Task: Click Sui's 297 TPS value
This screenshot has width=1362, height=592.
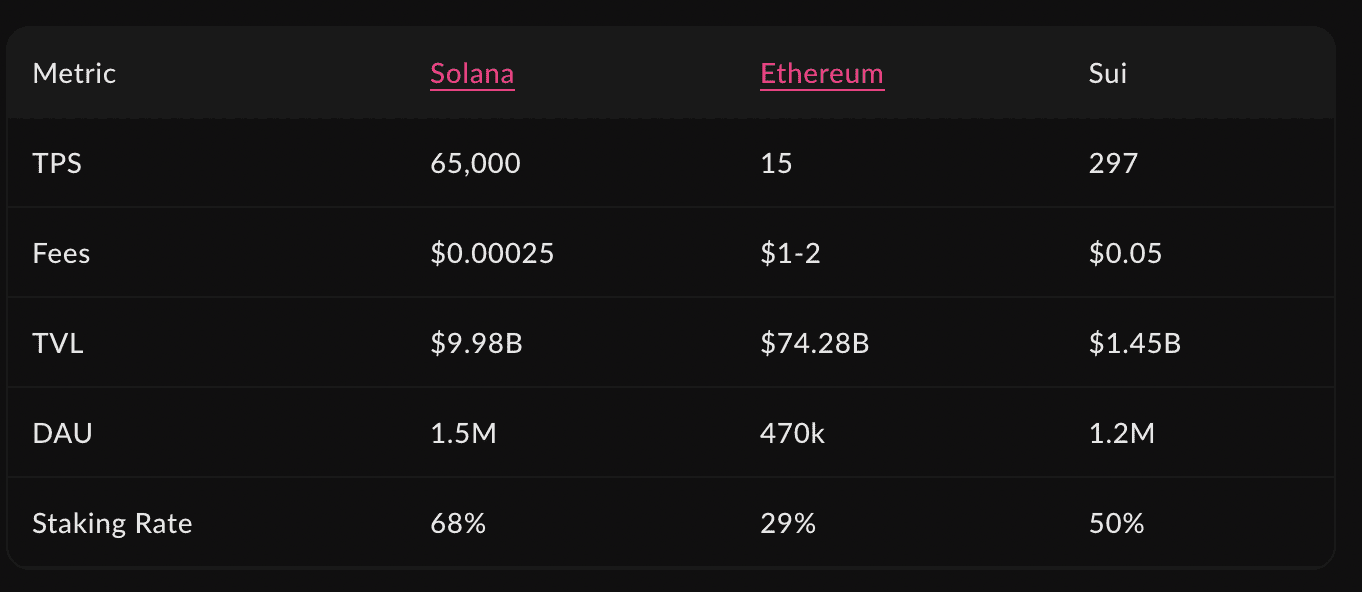Action: [1113, 163]
